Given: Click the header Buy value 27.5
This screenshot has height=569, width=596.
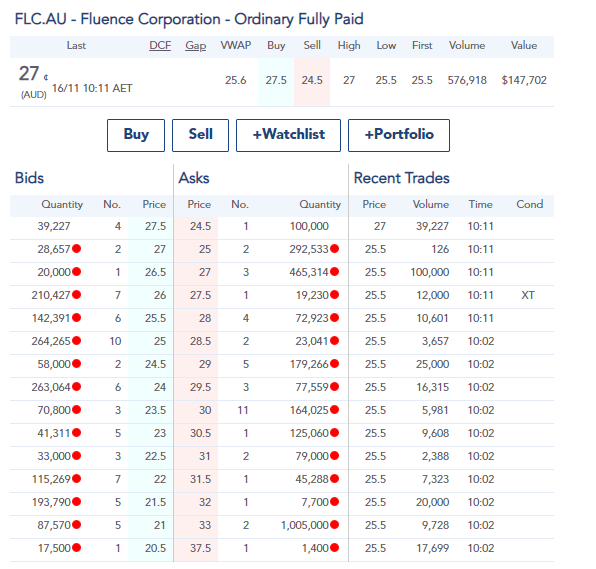Looking at the screenshot, I should click(276, 80).
